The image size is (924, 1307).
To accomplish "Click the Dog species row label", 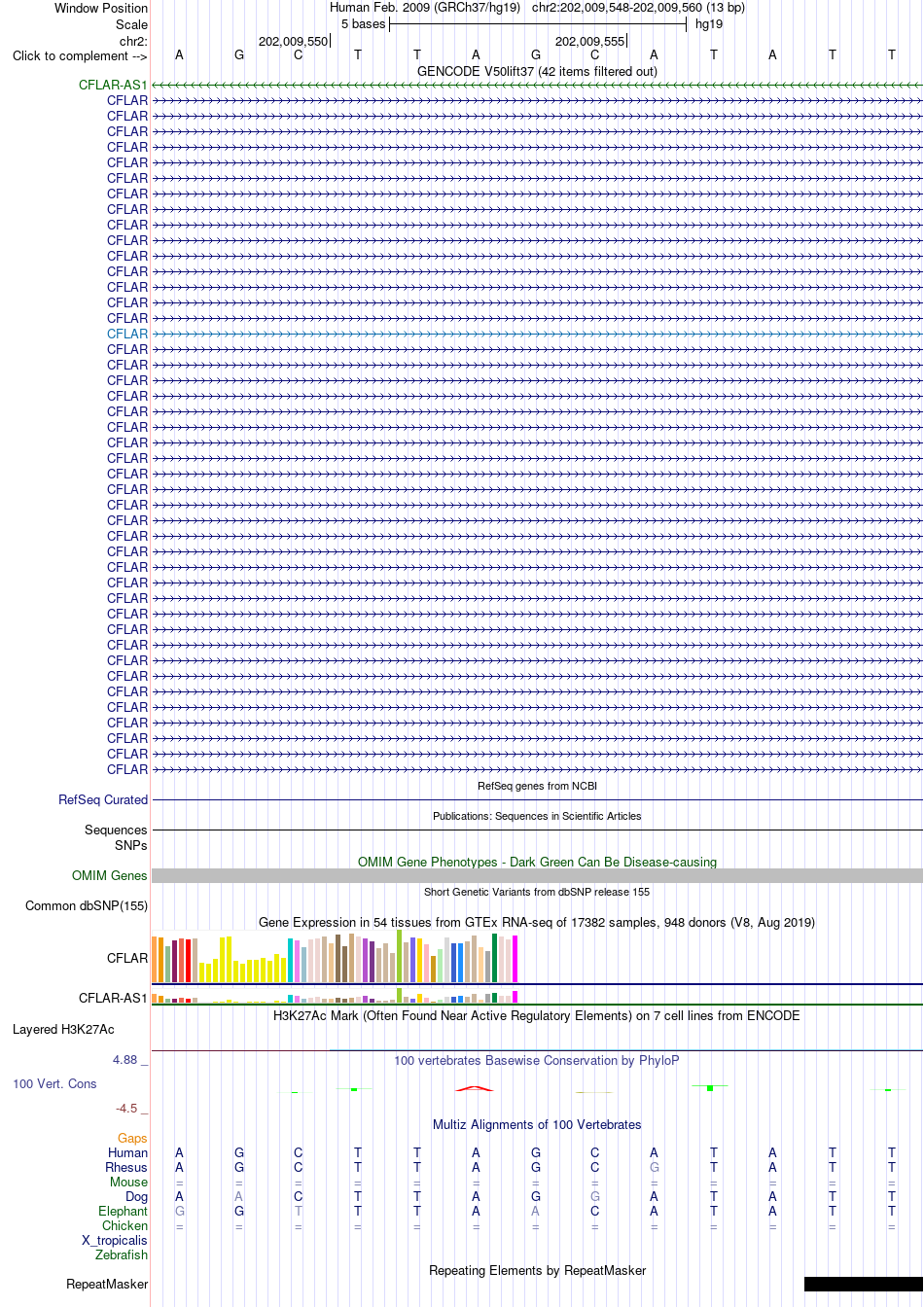I will (136, 1196).
